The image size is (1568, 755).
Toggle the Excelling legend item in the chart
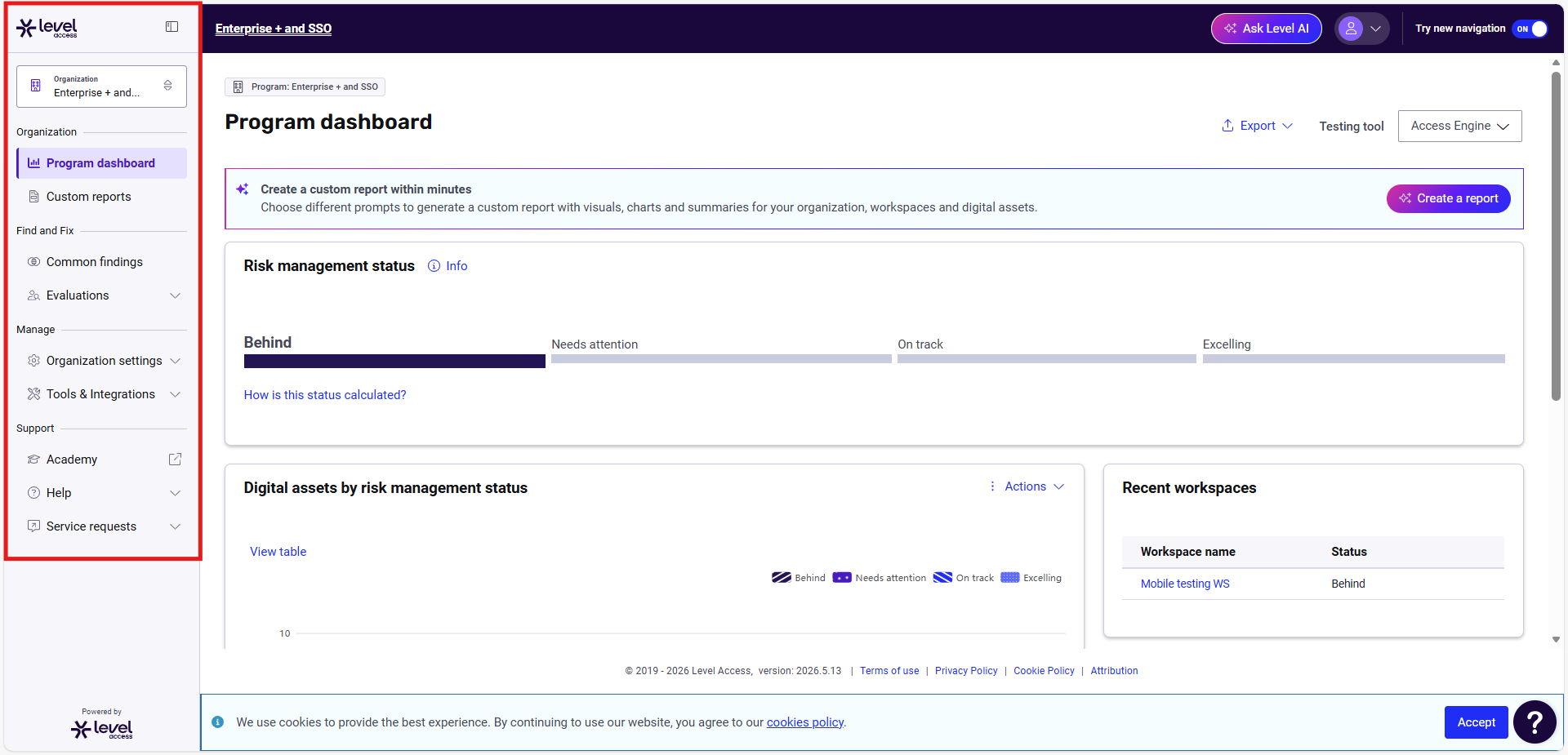(1031, 578)
